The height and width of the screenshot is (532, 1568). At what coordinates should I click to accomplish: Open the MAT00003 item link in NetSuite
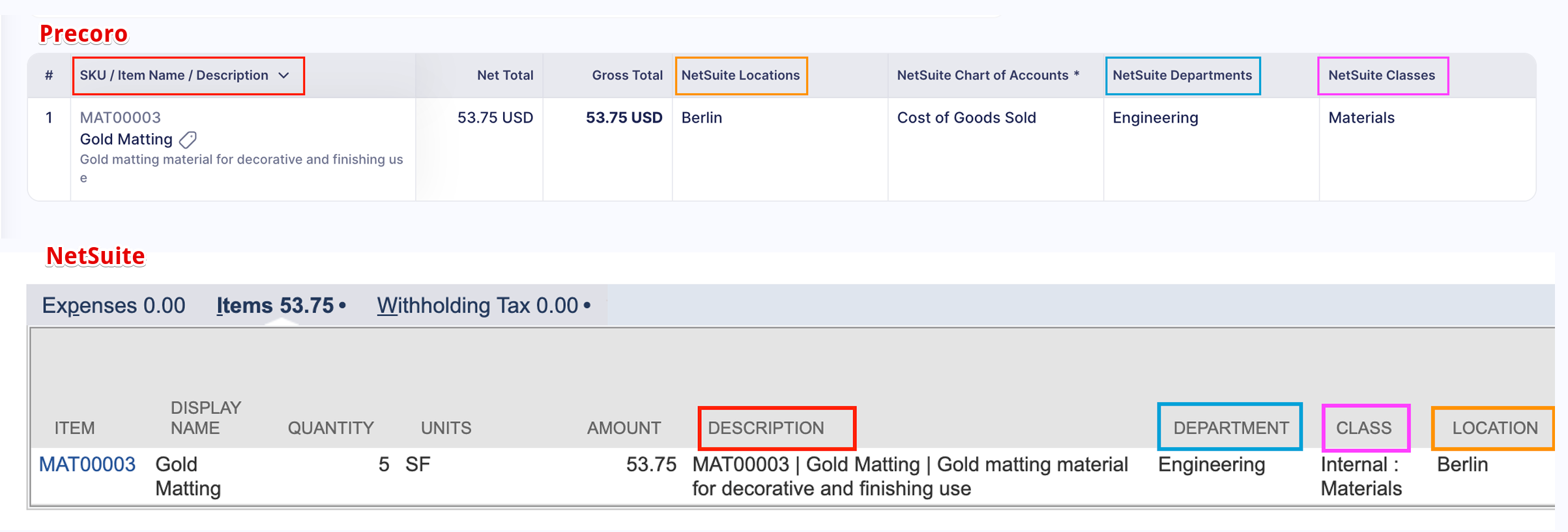87,464
